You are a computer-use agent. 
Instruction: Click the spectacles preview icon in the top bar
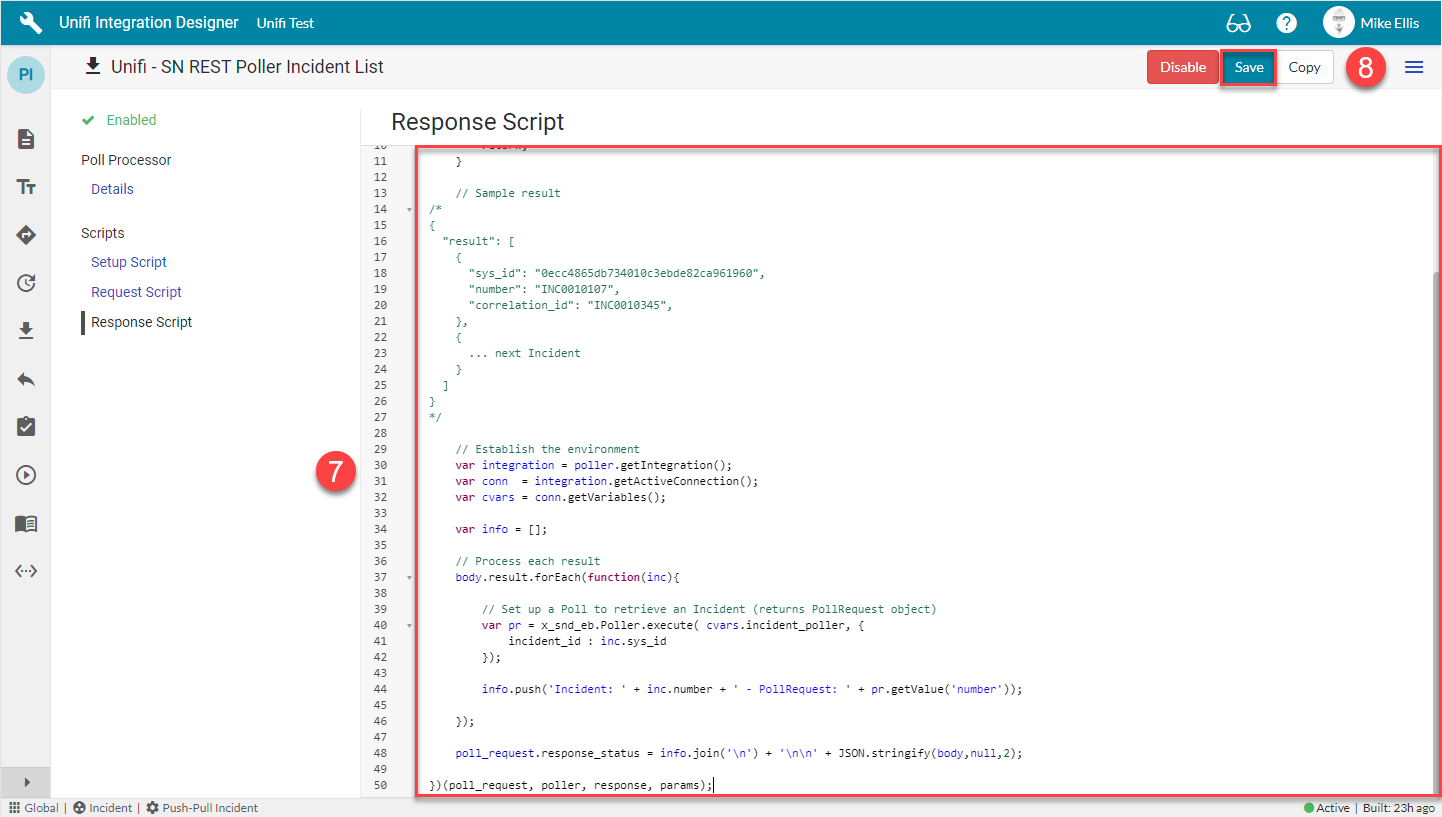[x=1239, y=22]
